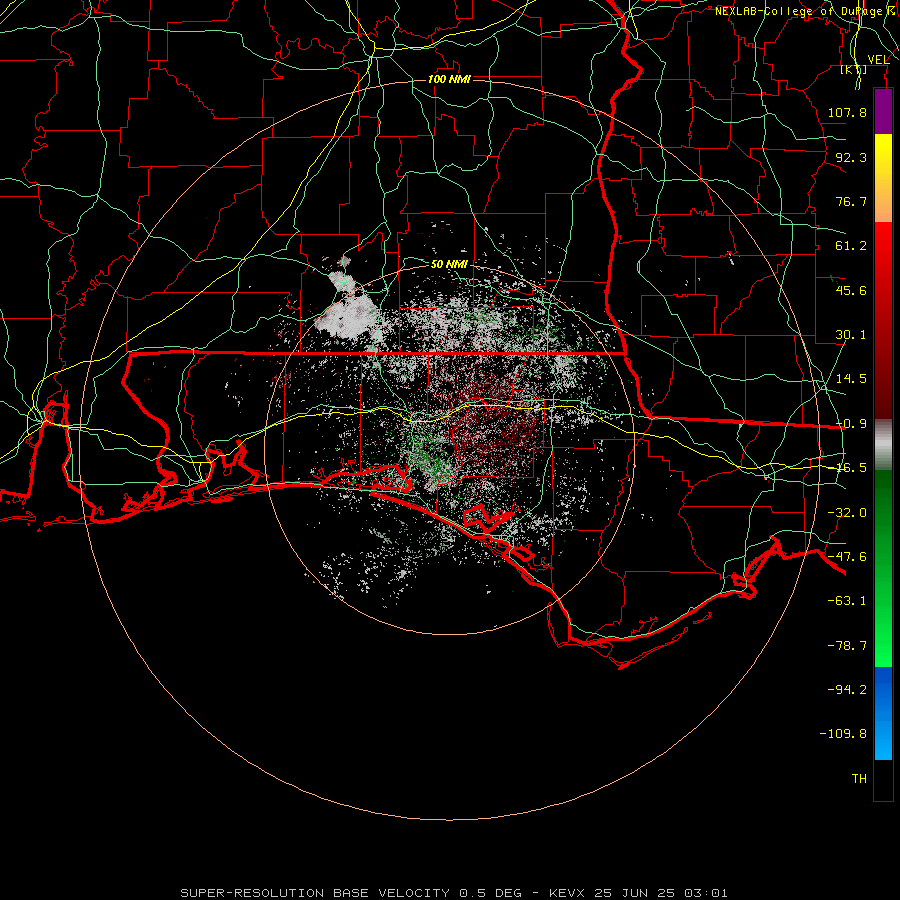This screenshot has width=900, height=900.
Task: Select the -16.5 velocity scale value
Action: pyautogui.click(x=851, y=468)
